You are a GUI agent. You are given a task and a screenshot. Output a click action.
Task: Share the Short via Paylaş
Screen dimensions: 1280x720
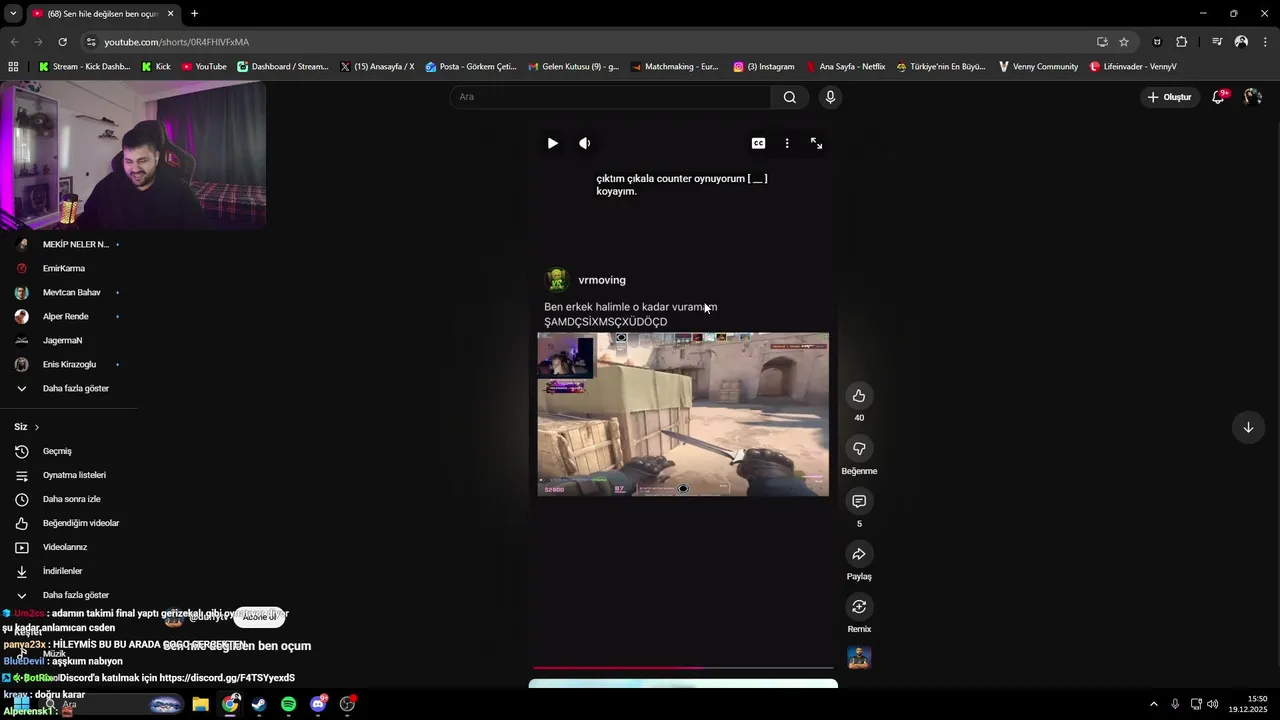click(x=859, y=554)
